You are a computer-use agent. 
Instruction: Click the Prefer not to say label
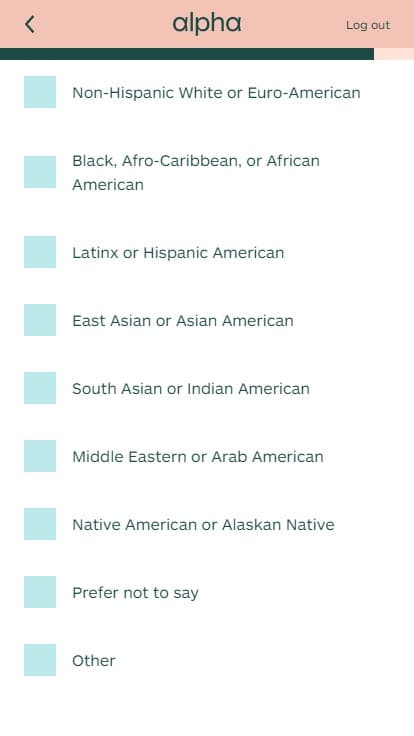(x=135, y=593)
